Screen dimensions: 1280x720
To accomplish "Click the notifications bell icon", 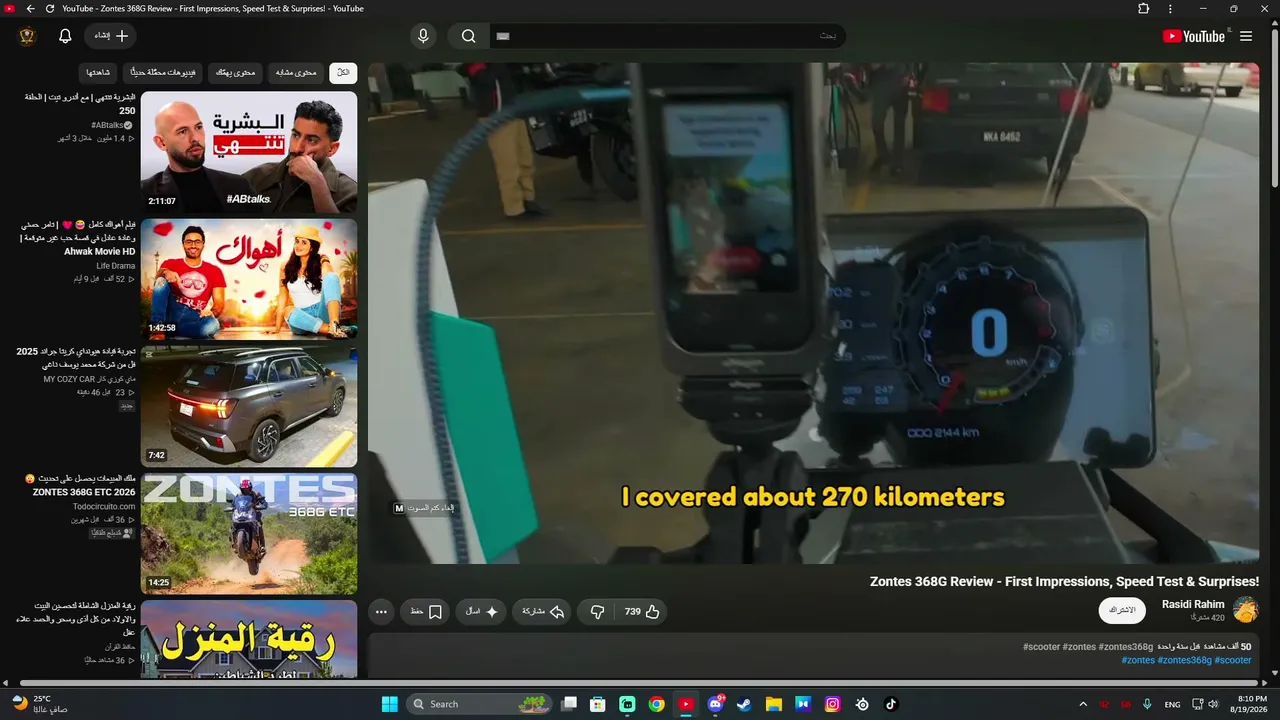I will 65,36.
